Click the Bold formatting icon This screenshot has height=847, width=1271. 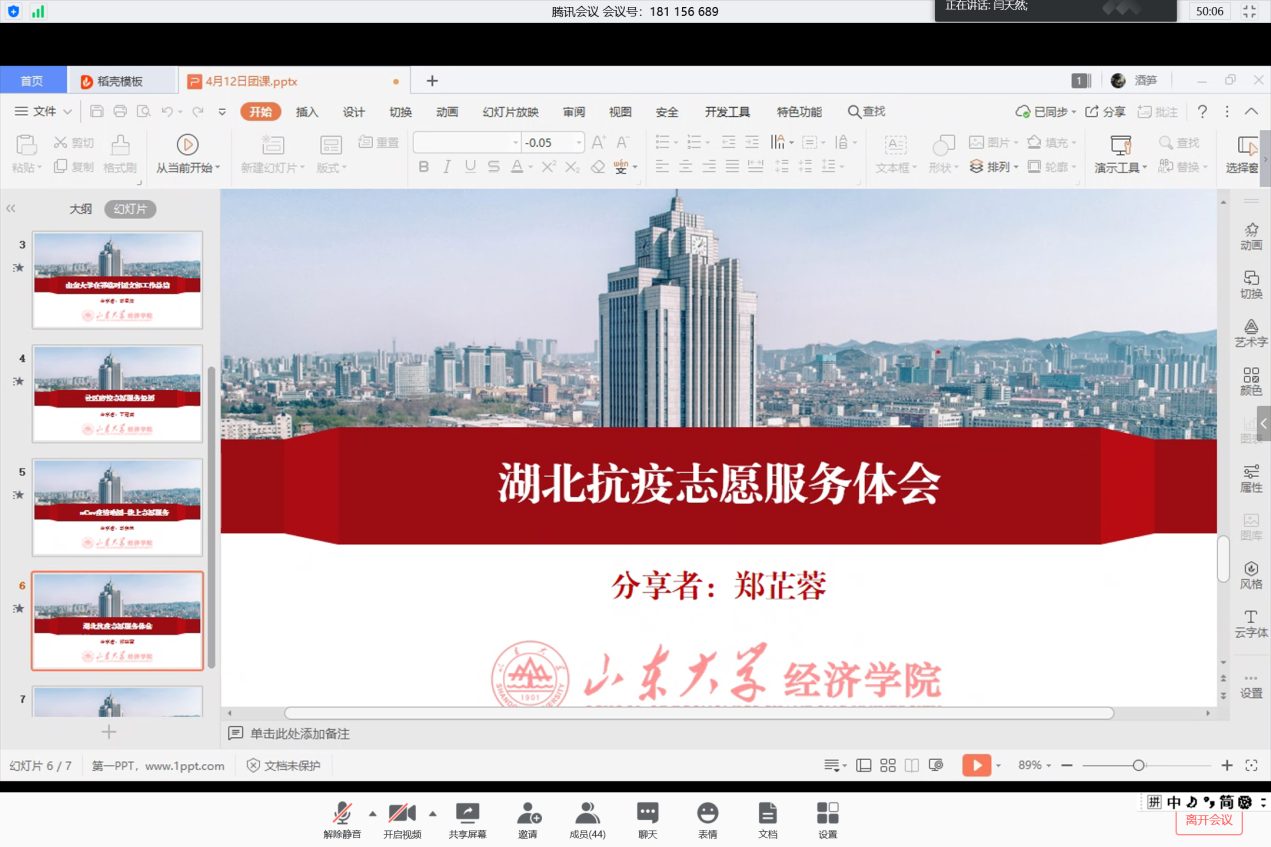click(x=424, y=168)
